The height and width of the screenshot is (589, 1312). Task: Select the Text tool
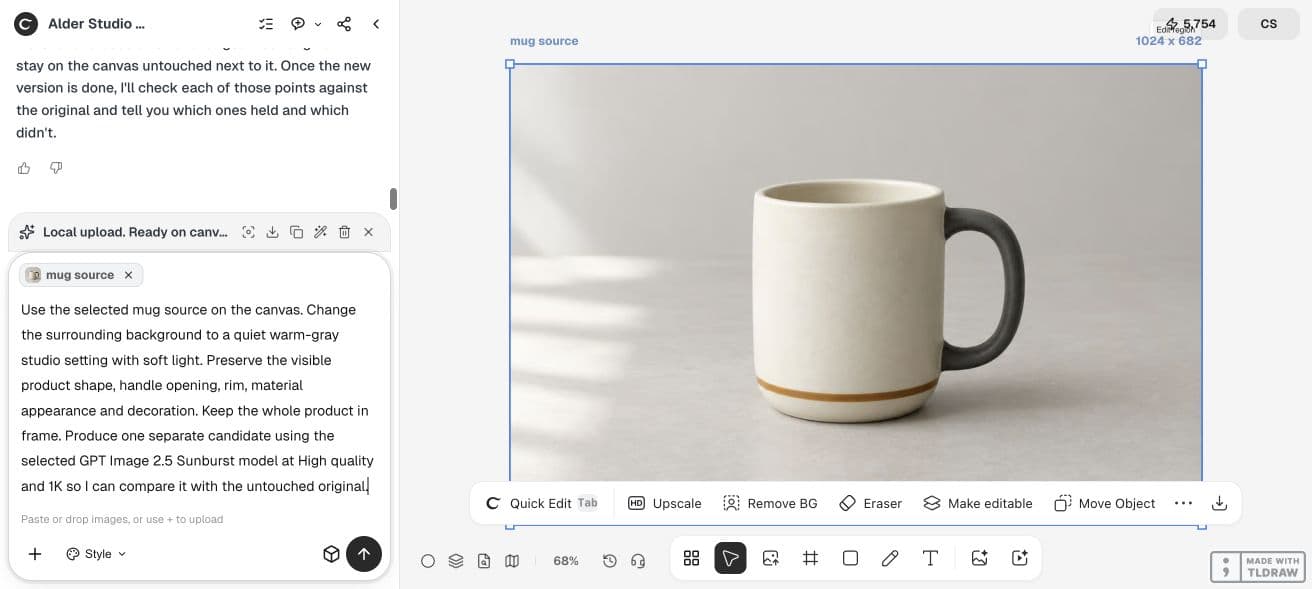pyautogui.click(x=930, y=558)
